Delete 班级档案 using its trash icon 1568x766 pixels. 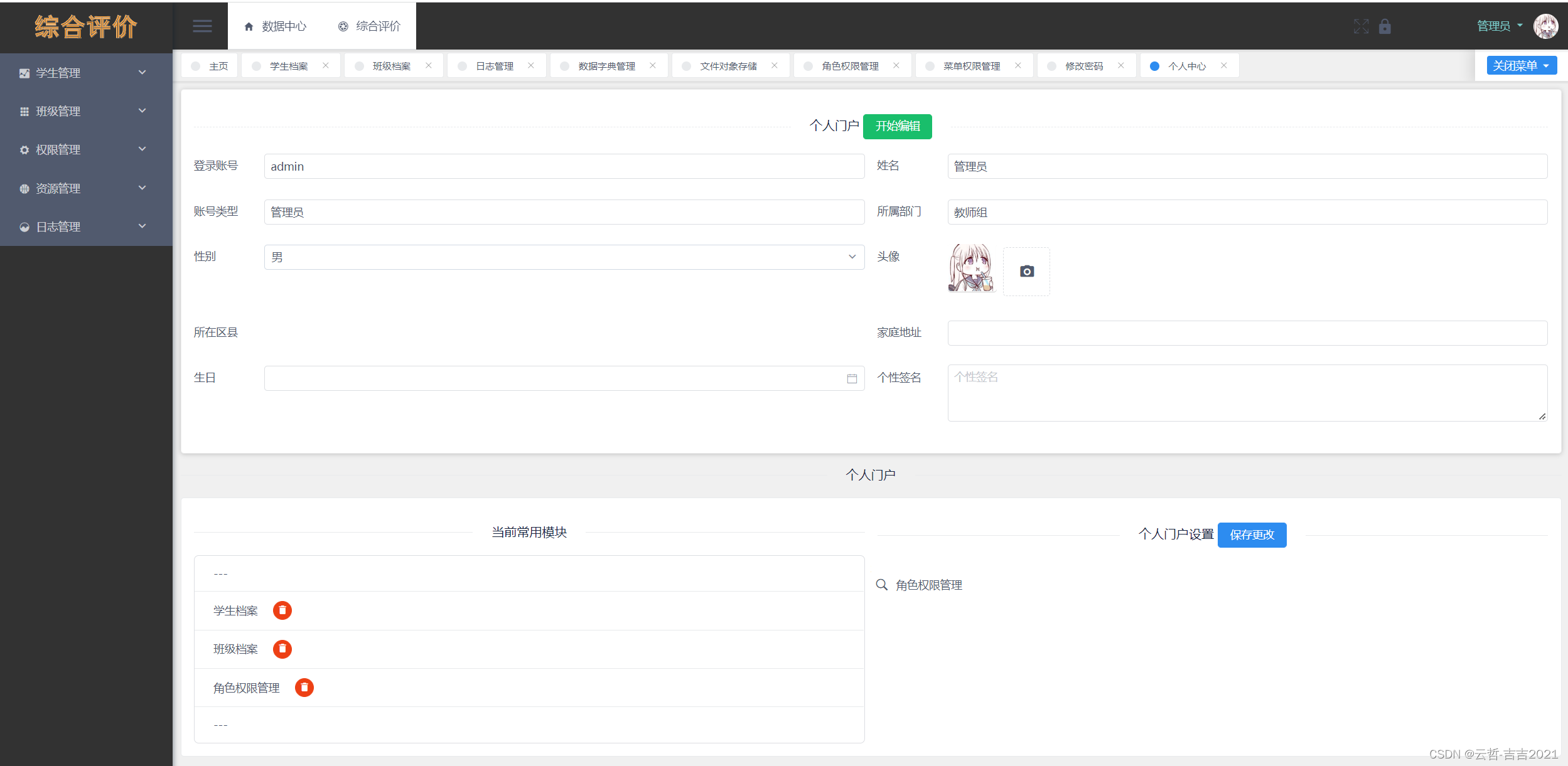click(x=282, y=649)
